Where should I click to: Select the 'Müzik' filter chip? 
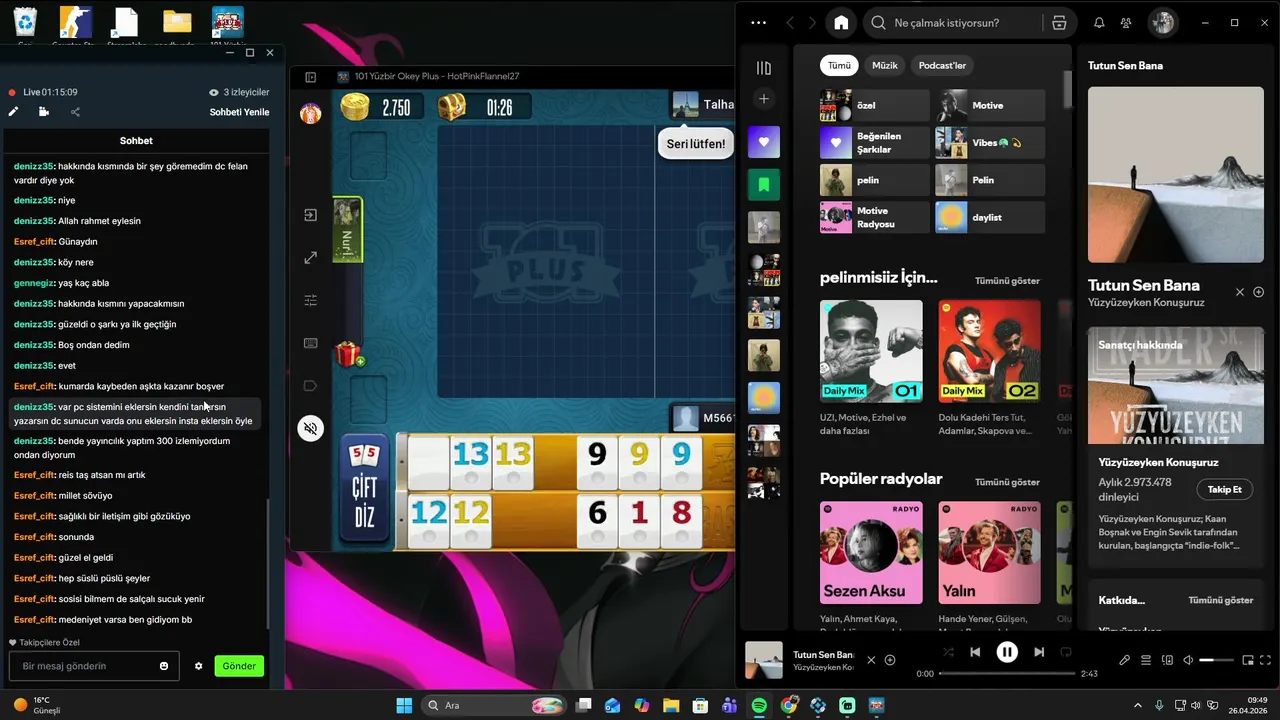click(885, 65)
